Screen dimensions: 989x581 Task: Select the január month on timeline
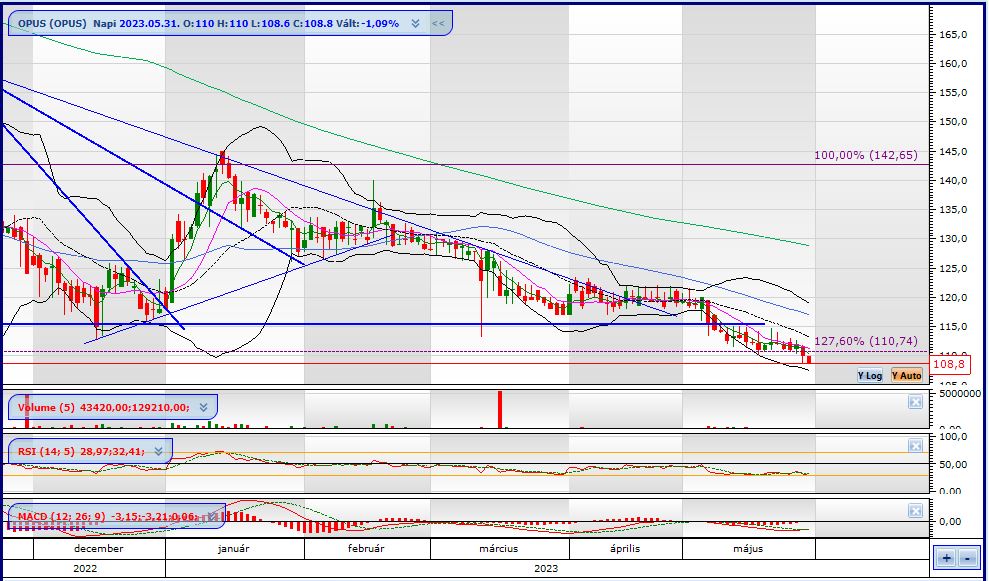[233, 548]
